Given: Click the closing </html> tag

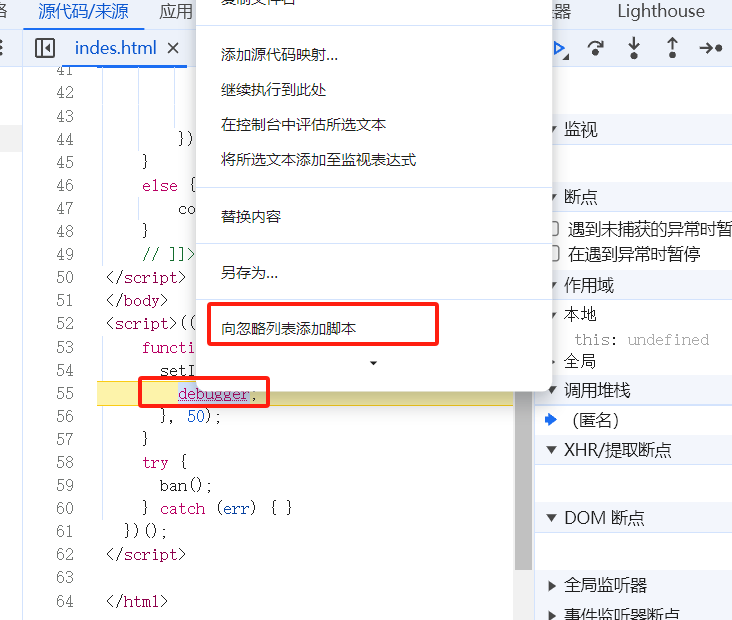Looking at the screenshot, I should click(x=137, y=601).
